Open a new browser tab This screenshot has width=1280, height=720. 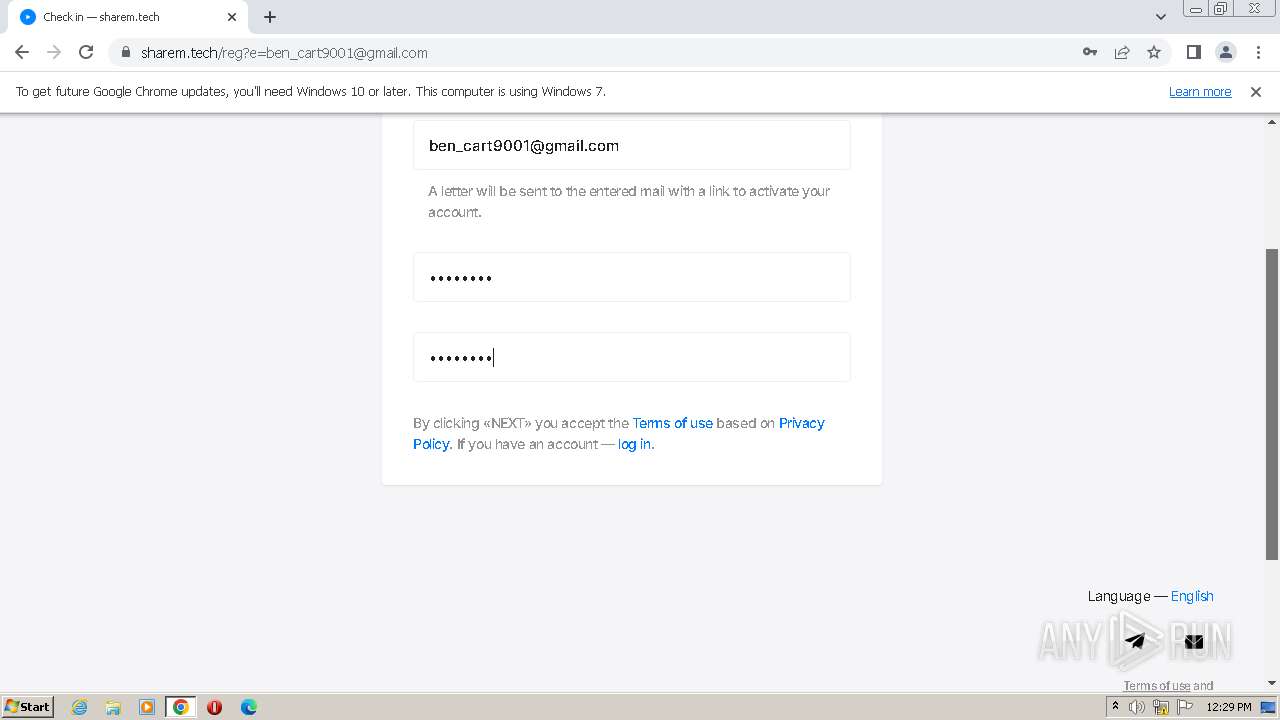pos(270,17)
